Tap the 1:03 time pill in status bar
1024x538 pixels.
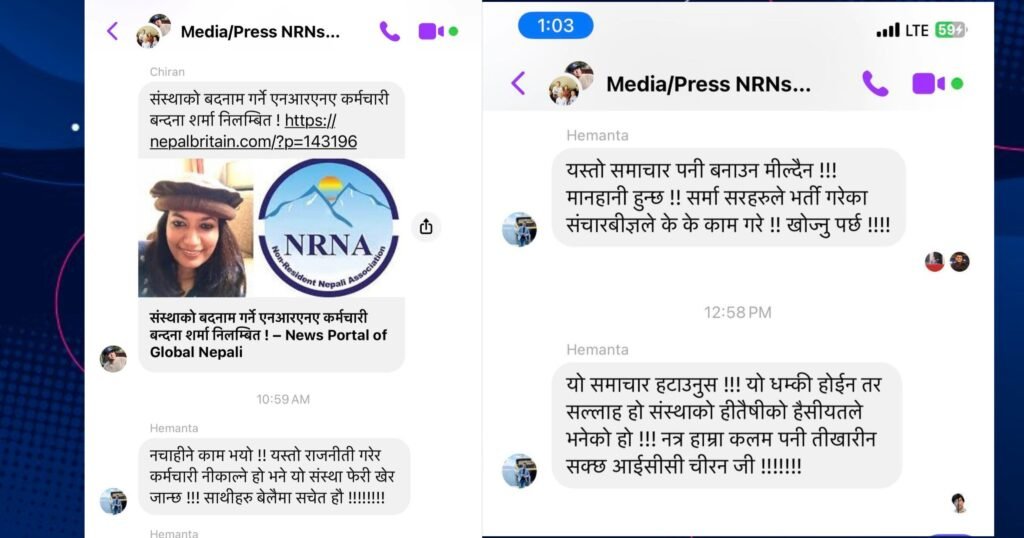click(556, 25)
